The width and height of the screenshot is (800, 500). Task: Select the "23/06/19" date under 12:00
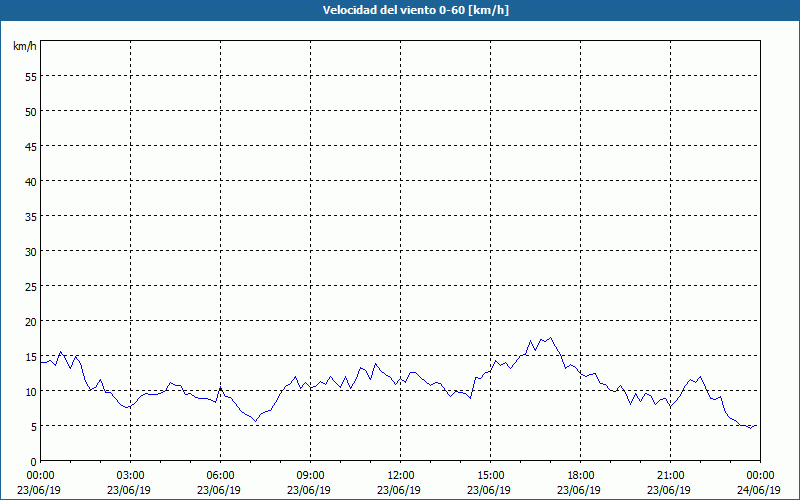point(399,490)
